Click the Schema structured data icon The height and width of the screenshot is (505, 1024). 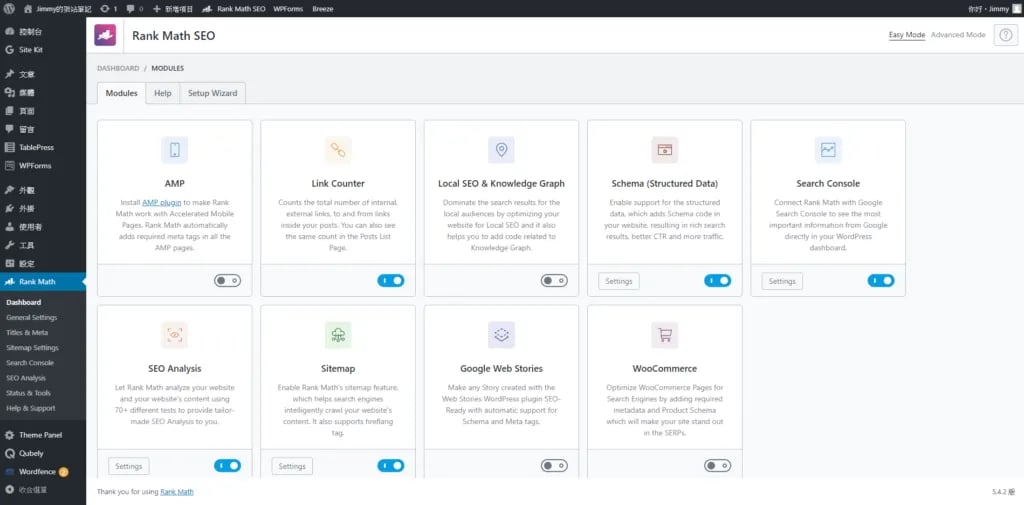pos(665,150)
